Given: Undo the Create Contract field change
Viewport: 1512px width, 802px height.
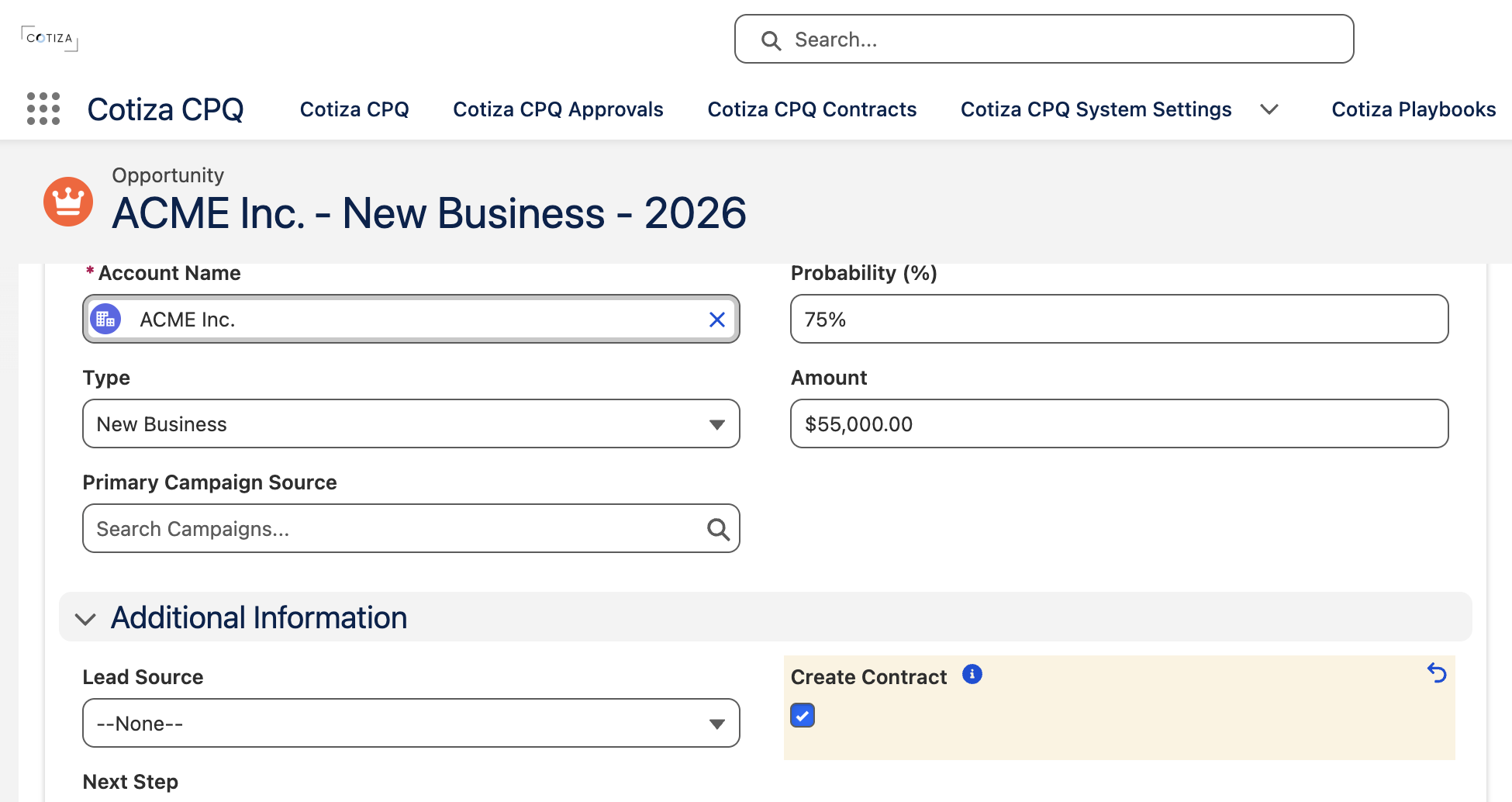Looking at the screenshot, I should coord(1437,673).
